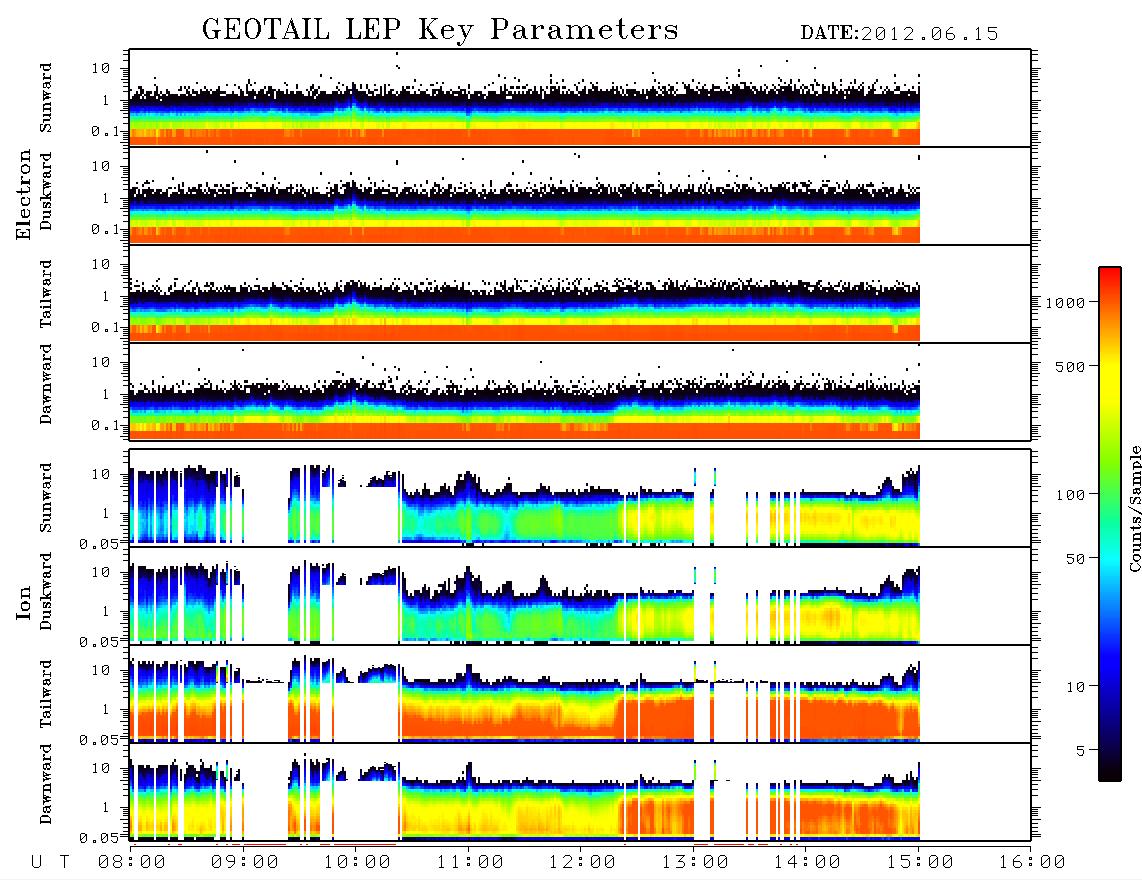Image resolution: width=1142 pixels, height=880 pixels.
Task: Click the Ion Sunward axis label
Action: coord(46,498)
